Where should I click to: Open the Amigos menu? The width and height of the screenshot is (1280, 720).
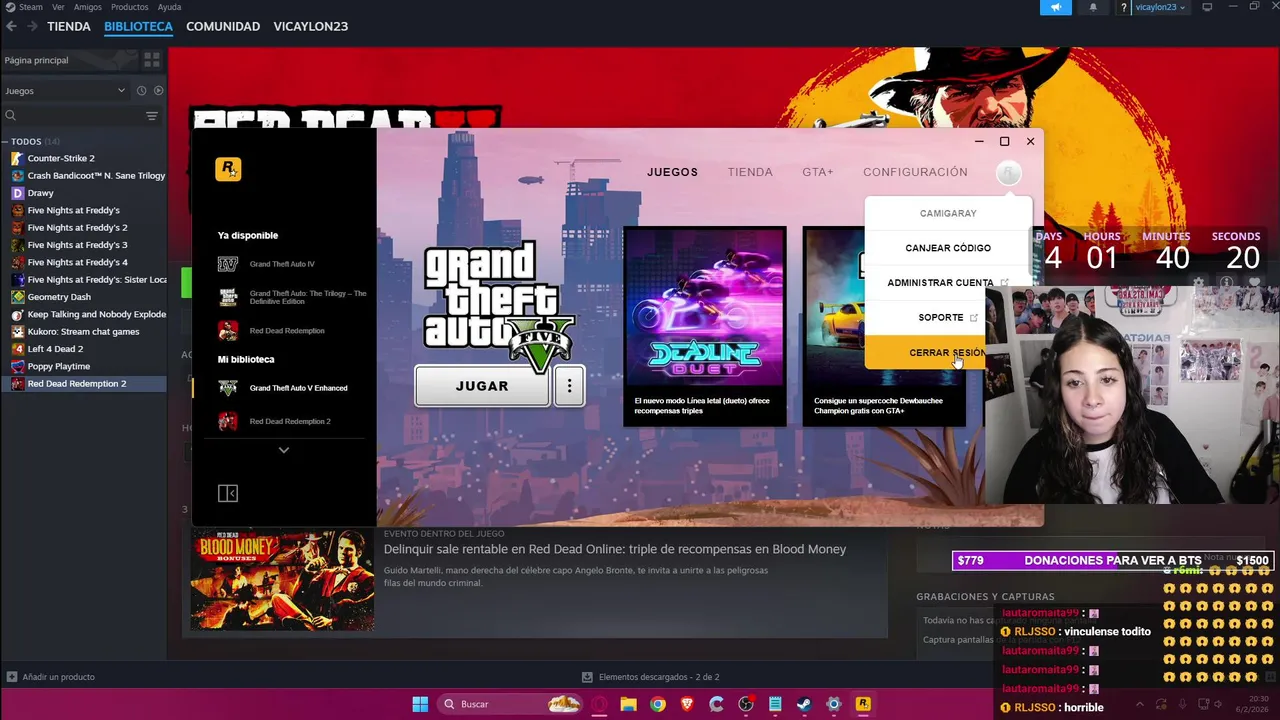88,7
